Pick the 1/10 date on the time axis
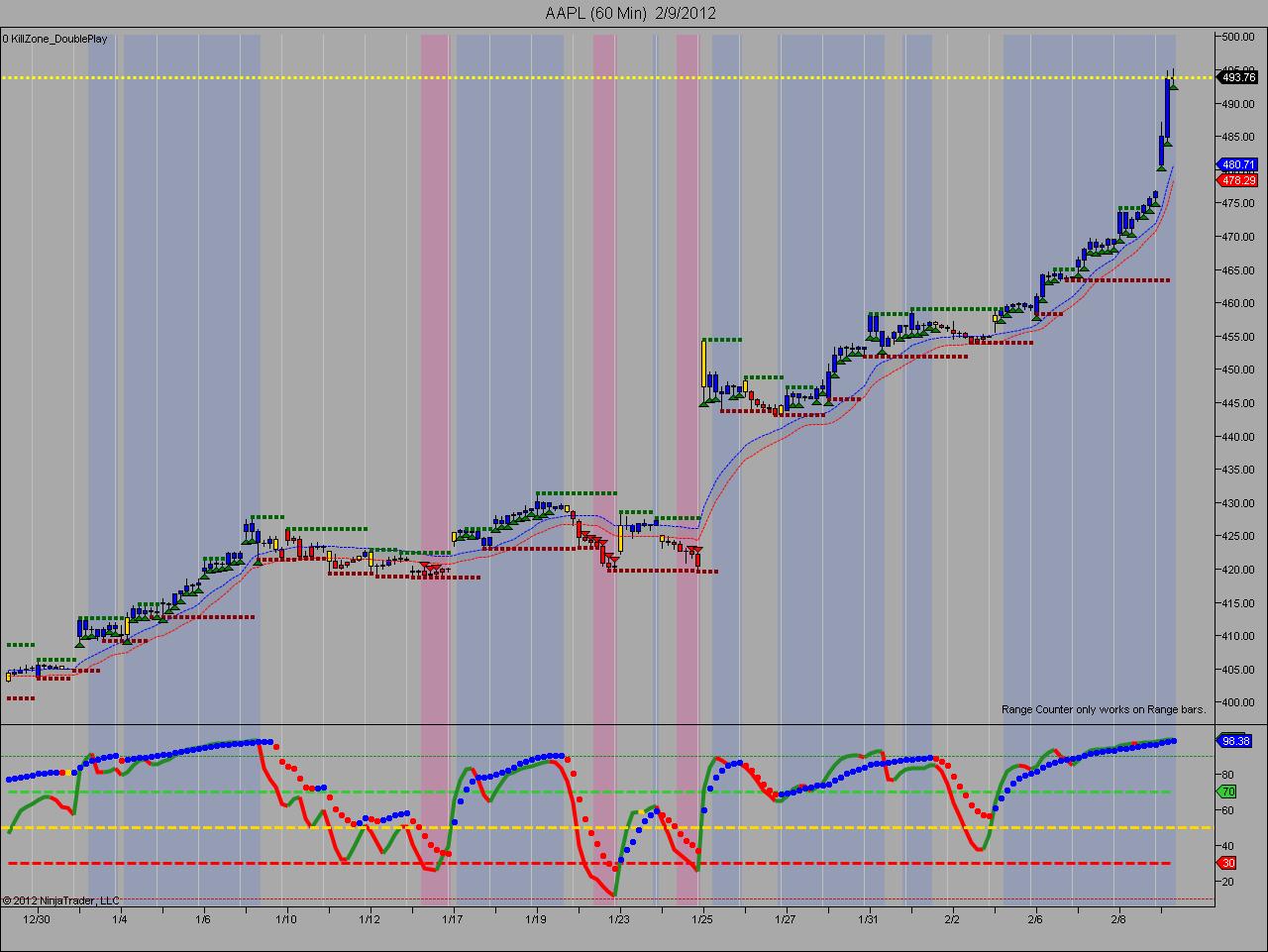Viewport: 1268px width, 952px height. 286,919
